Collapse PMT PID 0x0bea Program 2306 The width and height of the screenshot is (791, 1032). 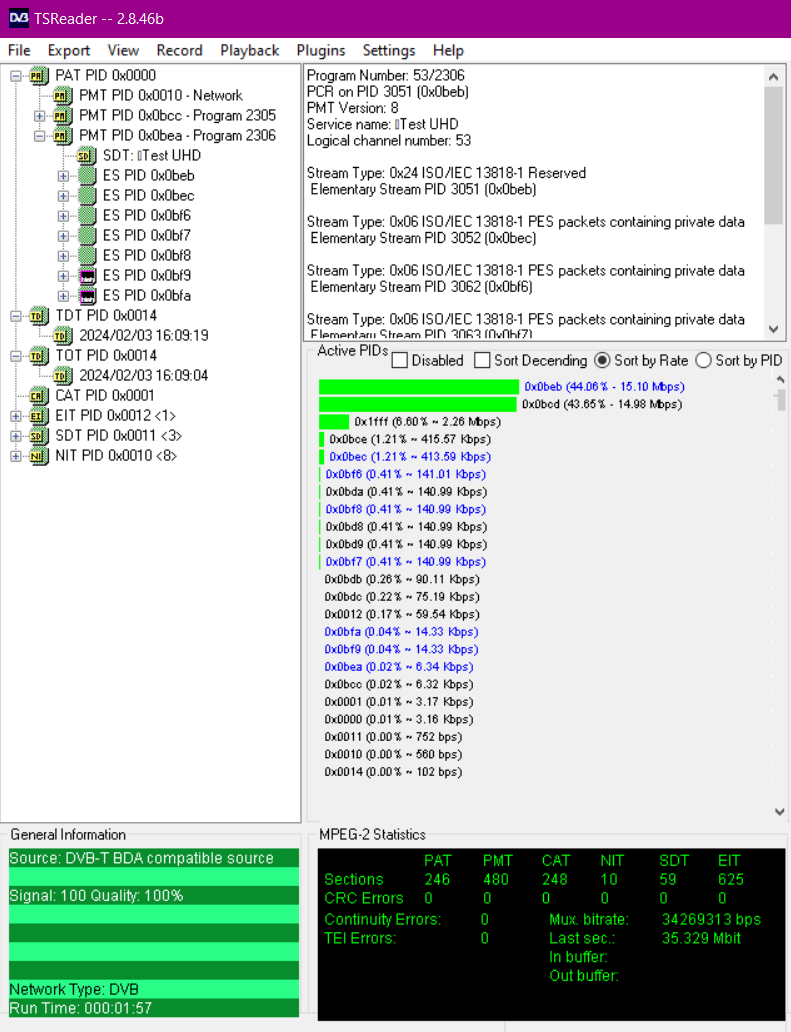[x=39, y=136]
